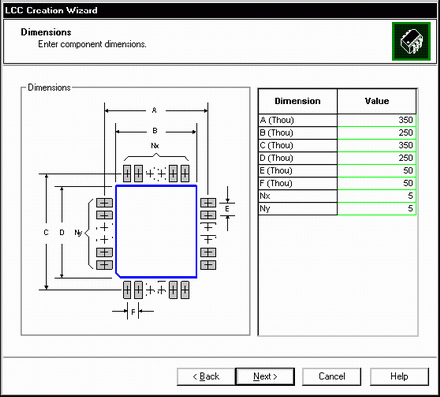440x397 pixels.
Task: Click the green chip component icon
Action: tap(411, 41)
